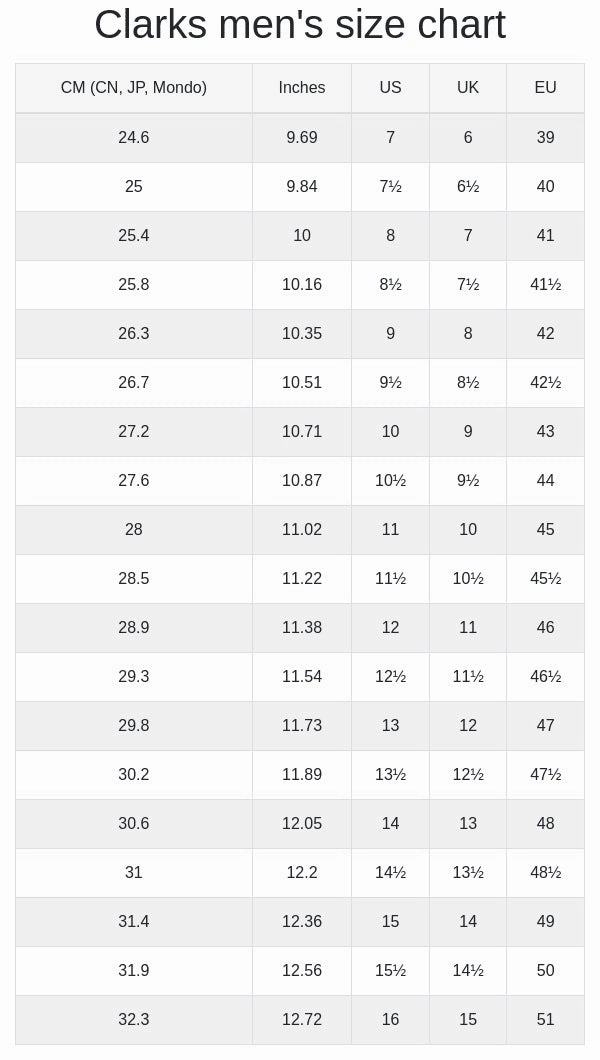The height and width of the screenshot is (1060, 600).
Task: Select the 12.36 inches cell
Action: pos(302,921)
